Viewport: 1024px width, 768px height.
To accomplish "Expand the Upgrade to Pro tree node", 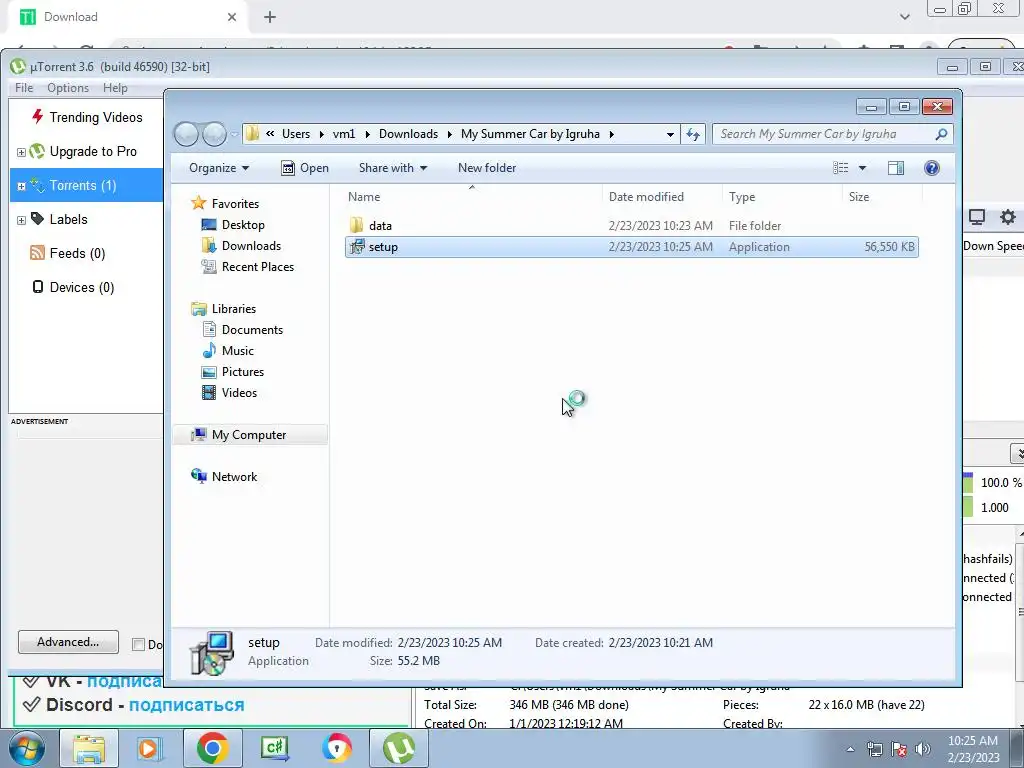I will (21, 152).
